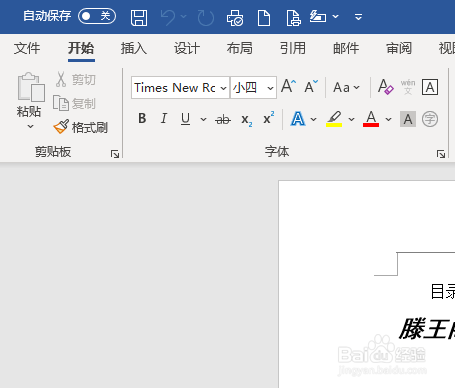This screenshot has height=388, width=455.
Task: Toggle Subscript formatting
Action: (x=246, y=120)
